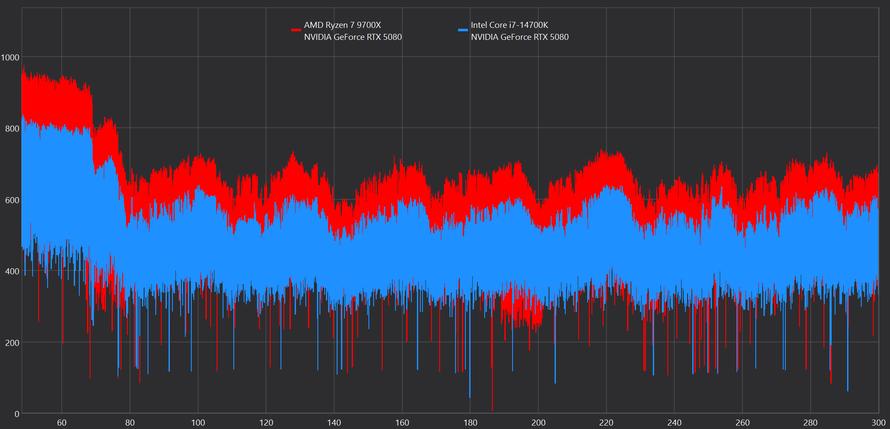Screen dimensions: 890x429
Task: Select the 600 y-axis tick label
Action: (10, 200)
